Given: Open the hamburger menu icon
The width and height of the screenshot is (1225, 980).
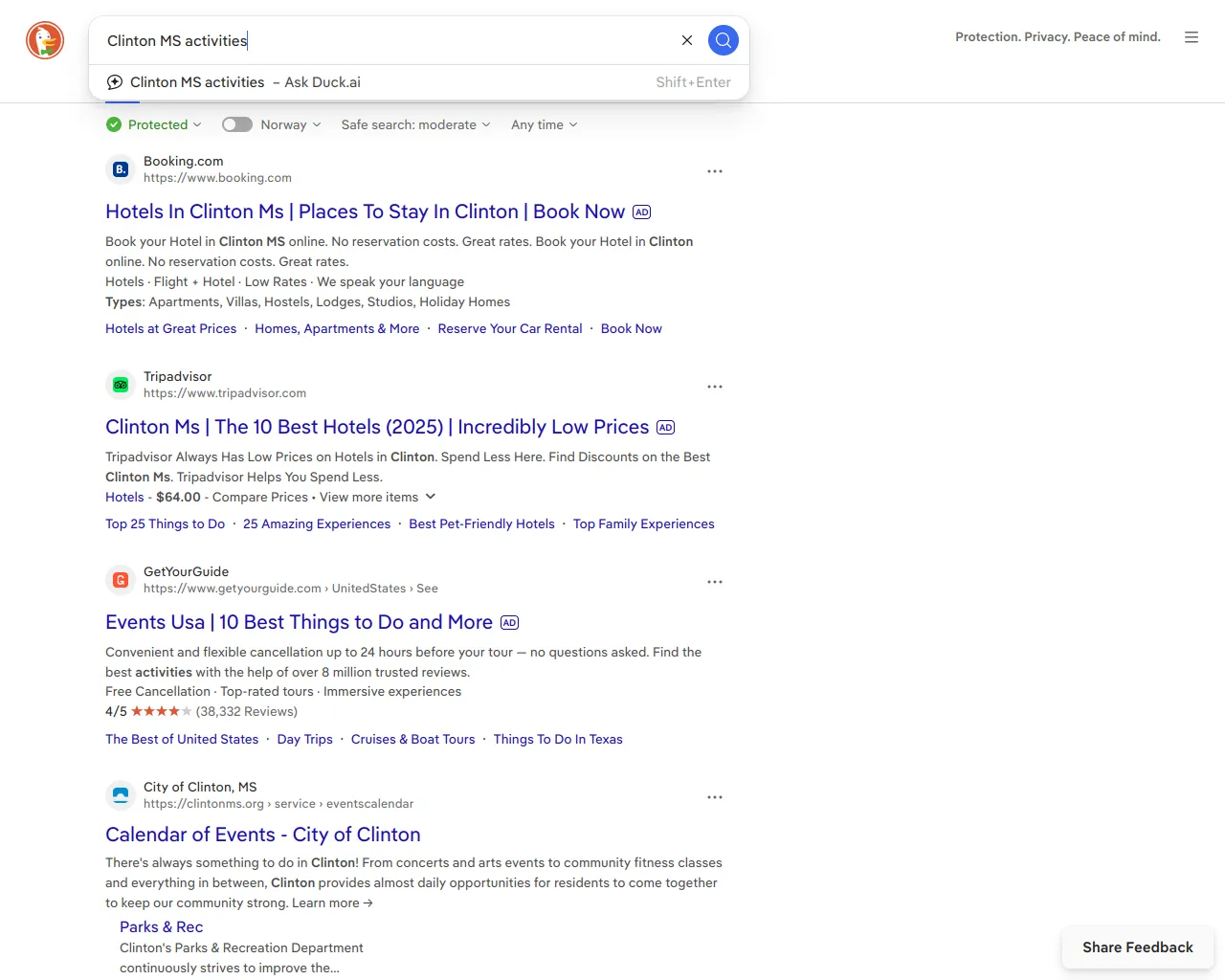Looking at the screenshot, I should 1191,37.
